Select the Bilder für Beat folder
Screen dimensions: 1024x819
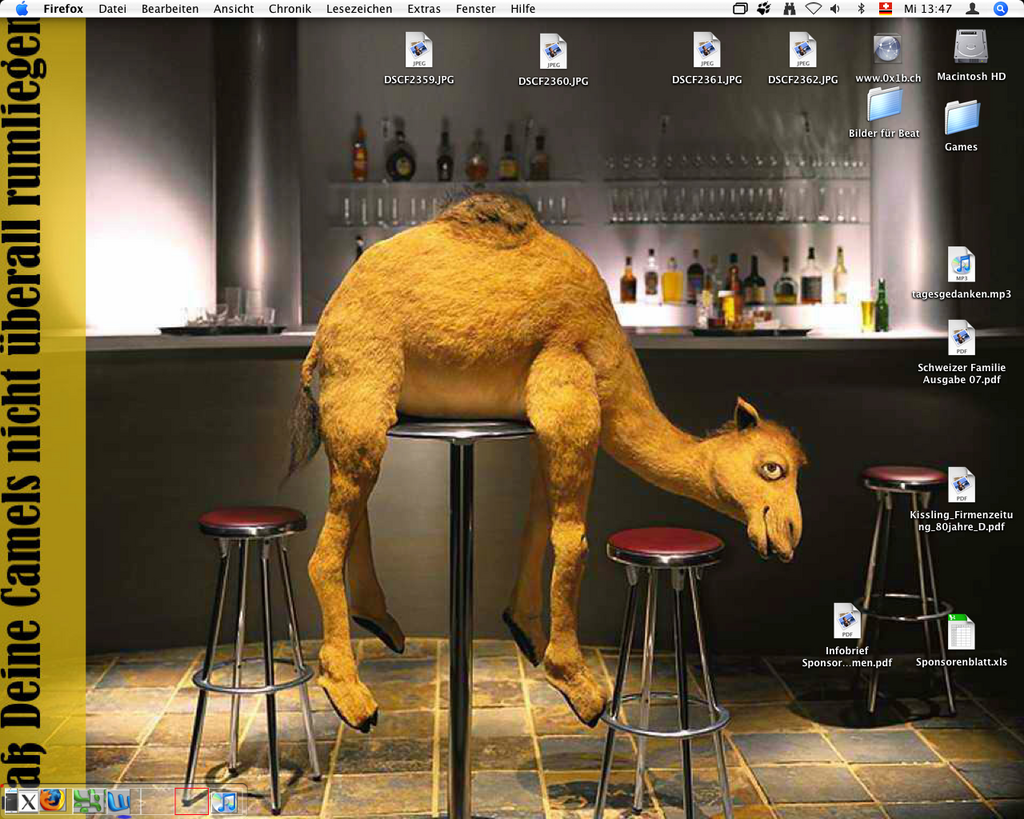[x=884, y=105]
